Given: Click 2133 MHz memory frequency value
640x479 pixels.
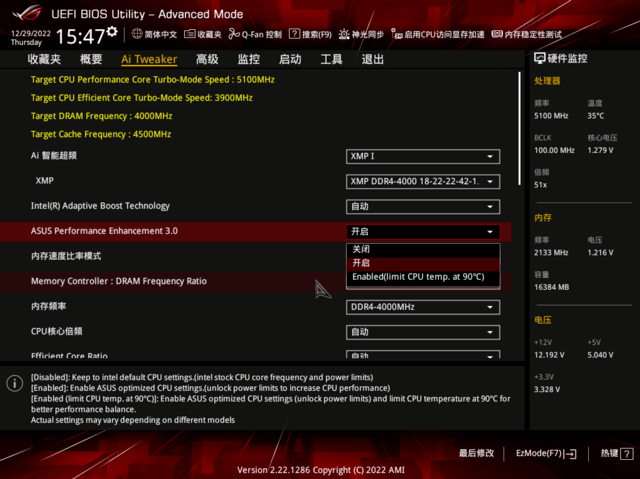Looking at the screenshot, I should (x=551, y=253).
